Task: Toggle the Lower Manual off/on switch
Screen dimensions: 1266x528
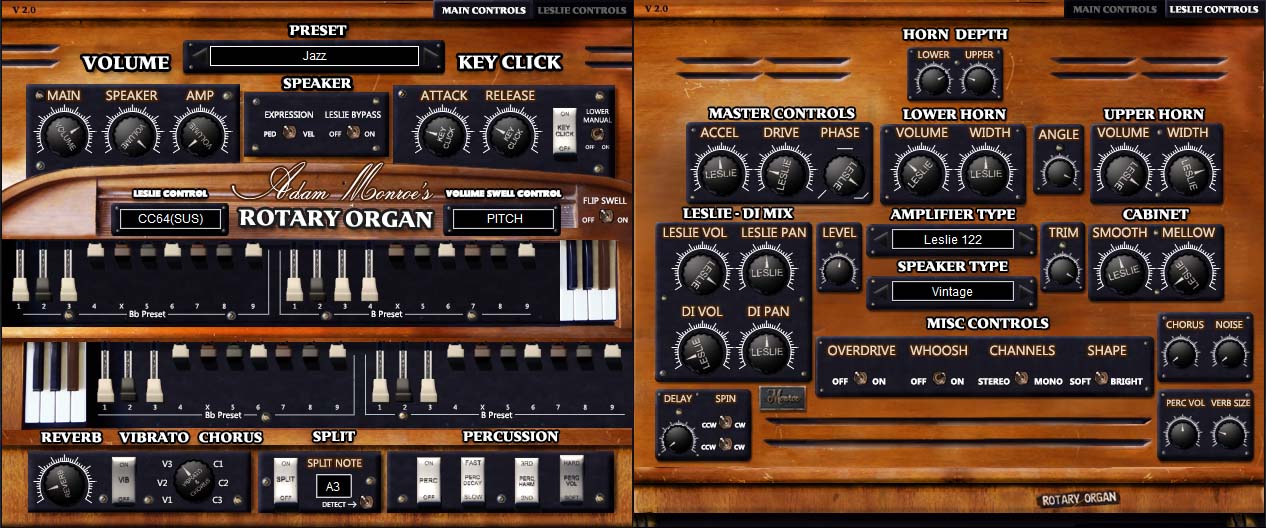Action: pos(597,133)
